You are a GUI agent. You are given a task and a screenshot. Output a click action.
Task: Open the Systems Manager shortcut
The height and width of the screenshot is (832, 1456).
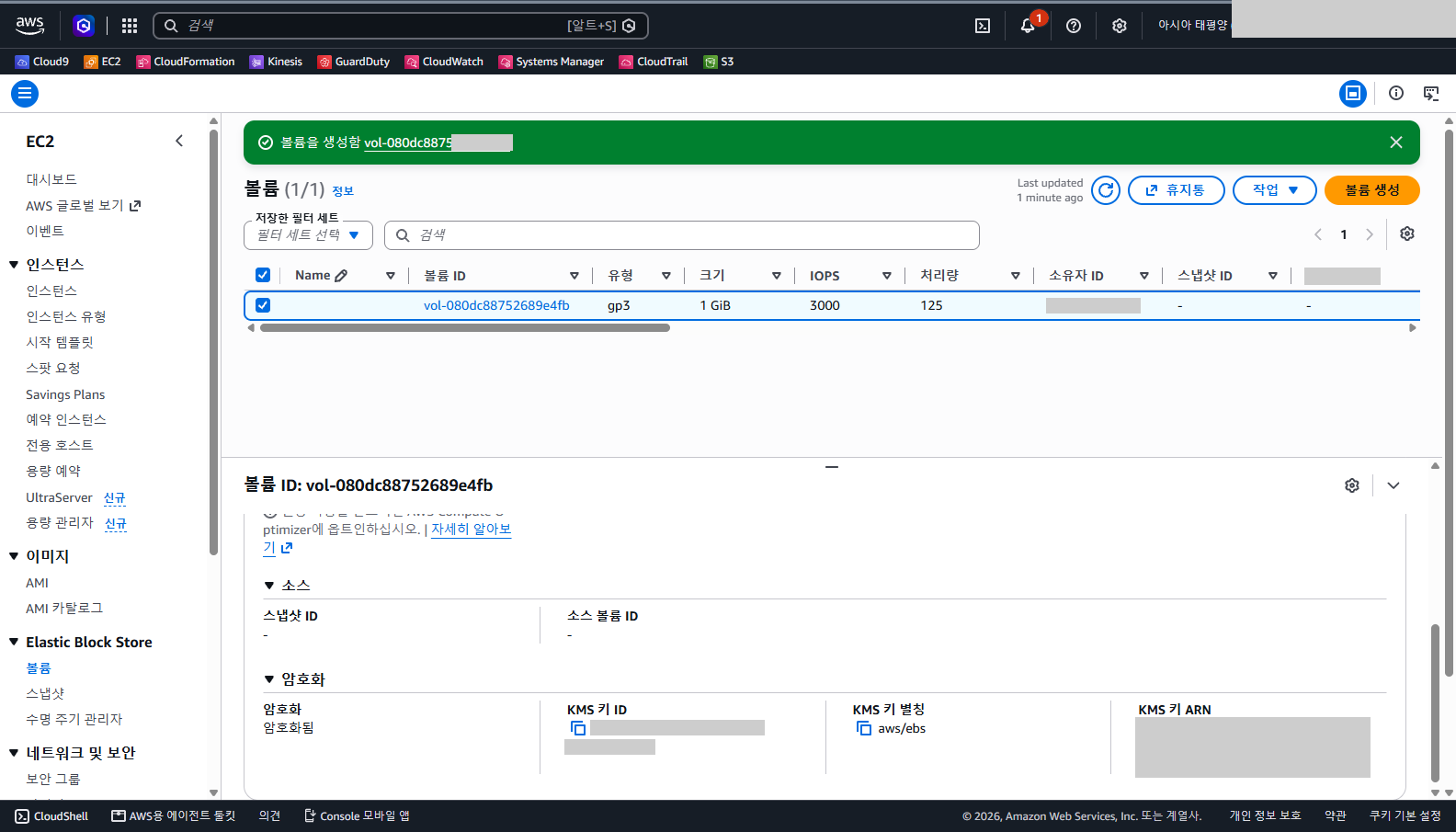click(x=552, y=62)
